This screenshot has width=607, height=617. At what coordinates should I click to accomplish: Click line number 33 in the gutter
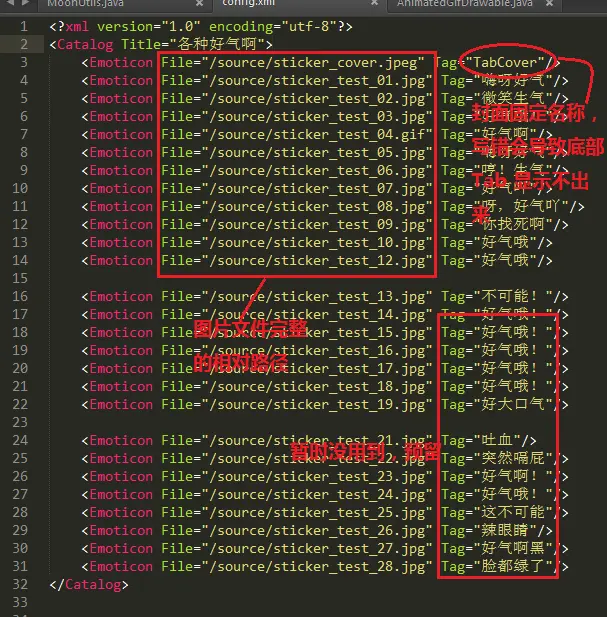pos(20,602)
